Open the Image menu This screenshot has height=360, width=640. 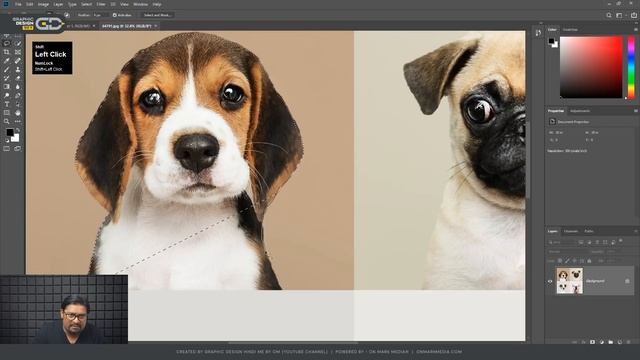43,4
